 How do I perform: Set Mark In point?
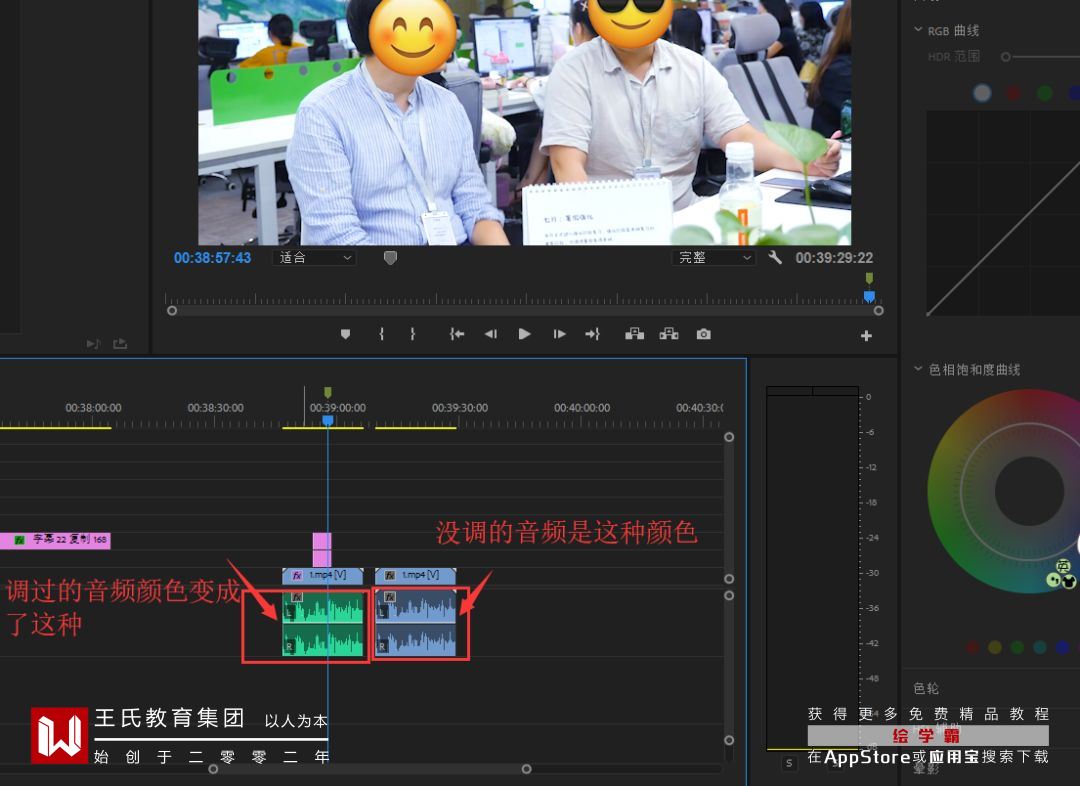click(x=381, y=334)
